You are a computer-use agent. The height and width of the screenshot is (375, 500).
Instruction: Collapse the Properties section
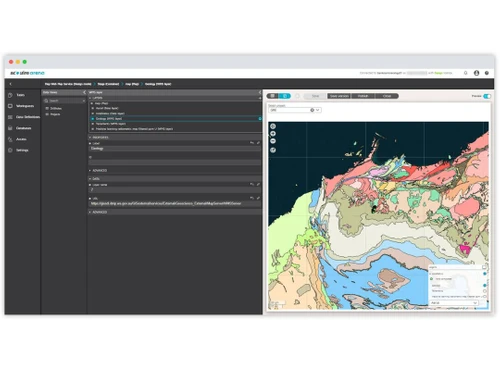(x=90, y=137)
